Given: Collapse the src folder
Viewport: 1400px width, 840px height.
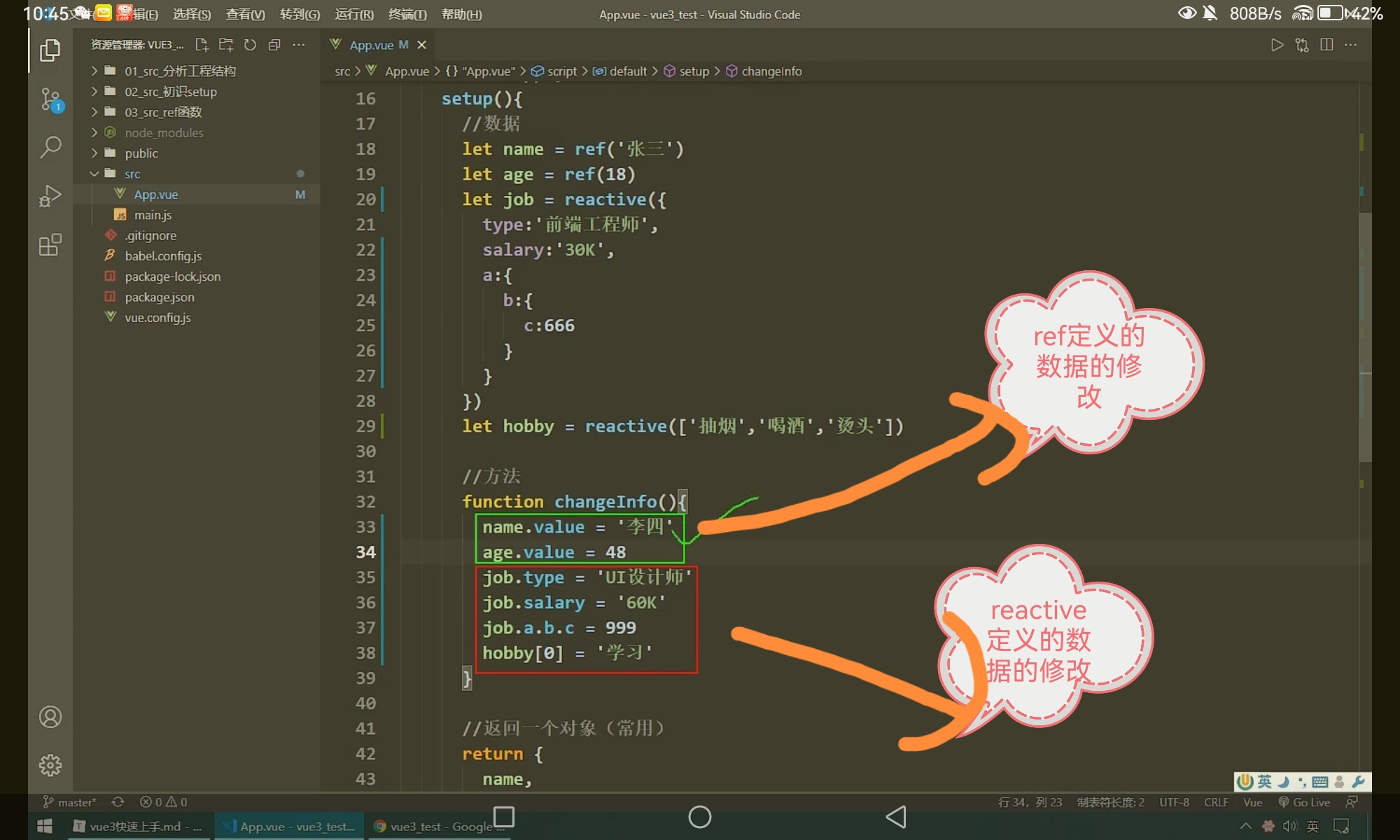Looking at the screenshot, I should [132, 174].
